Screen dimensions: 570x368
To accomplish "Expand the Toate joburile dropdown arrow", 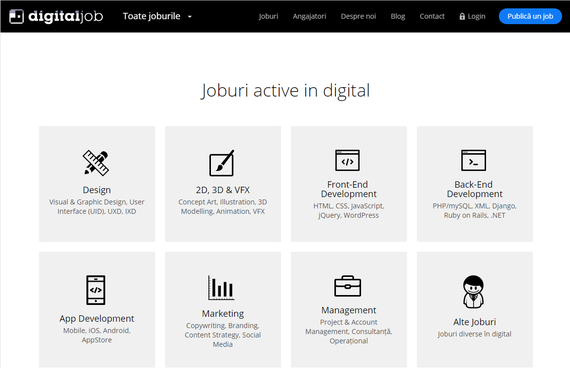I will point(190,17).
